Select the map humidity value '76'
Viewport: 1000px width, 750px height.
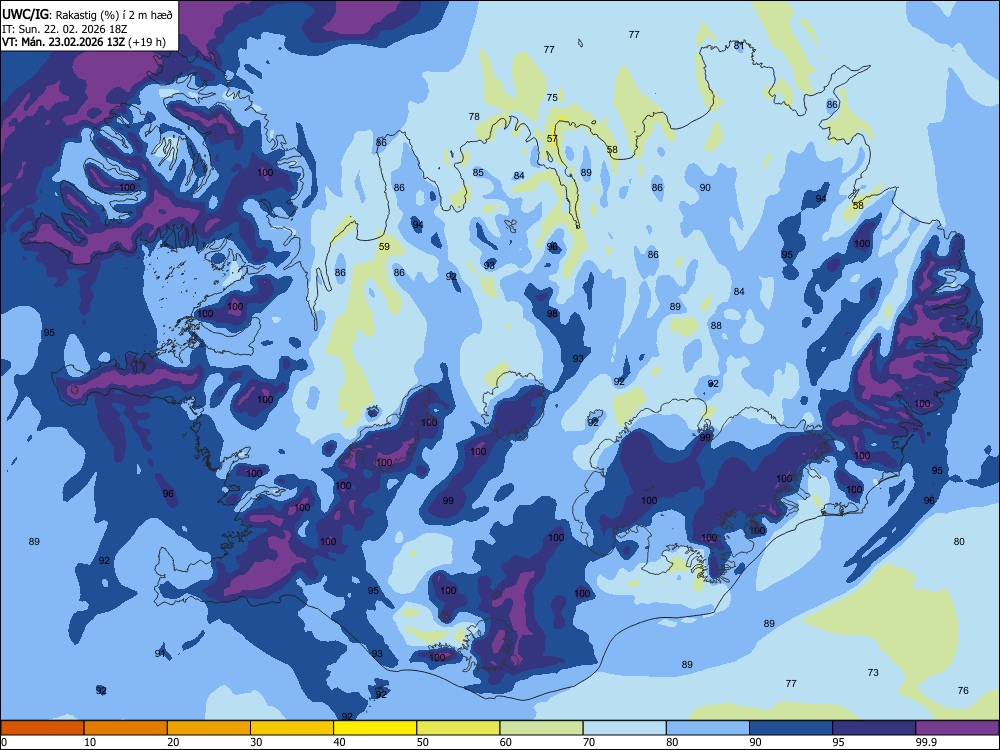coord(963,690)
